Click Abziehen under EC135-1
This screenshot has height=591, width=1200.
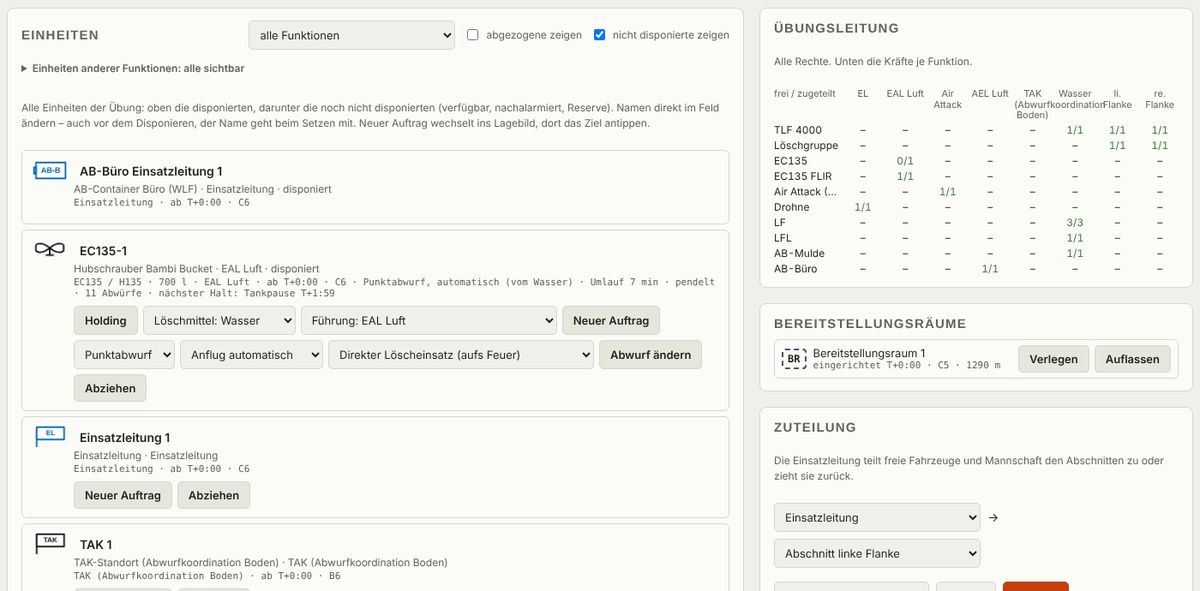(110, 388)
